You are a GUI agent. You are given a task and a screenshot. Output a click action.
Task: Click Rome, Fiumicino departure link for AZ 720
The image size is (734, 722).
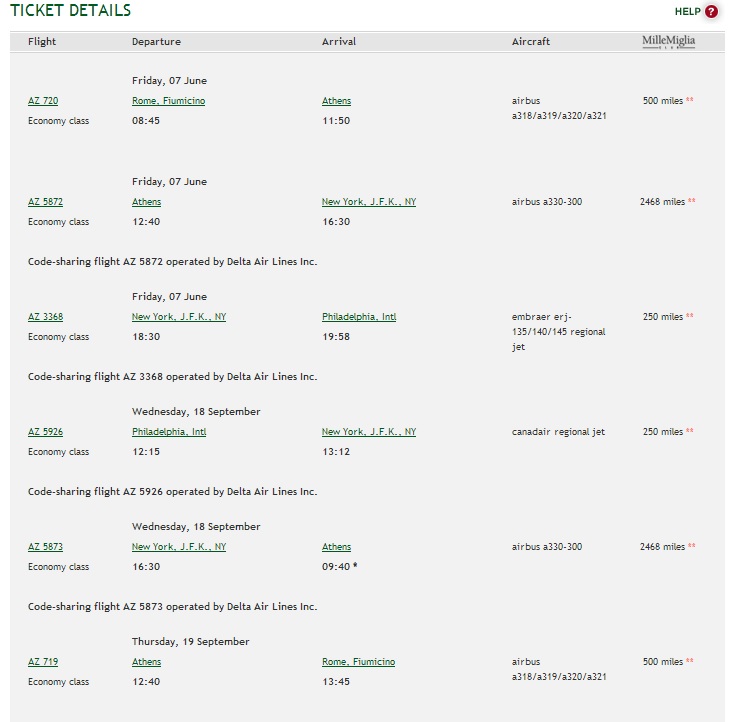point(169,101)
